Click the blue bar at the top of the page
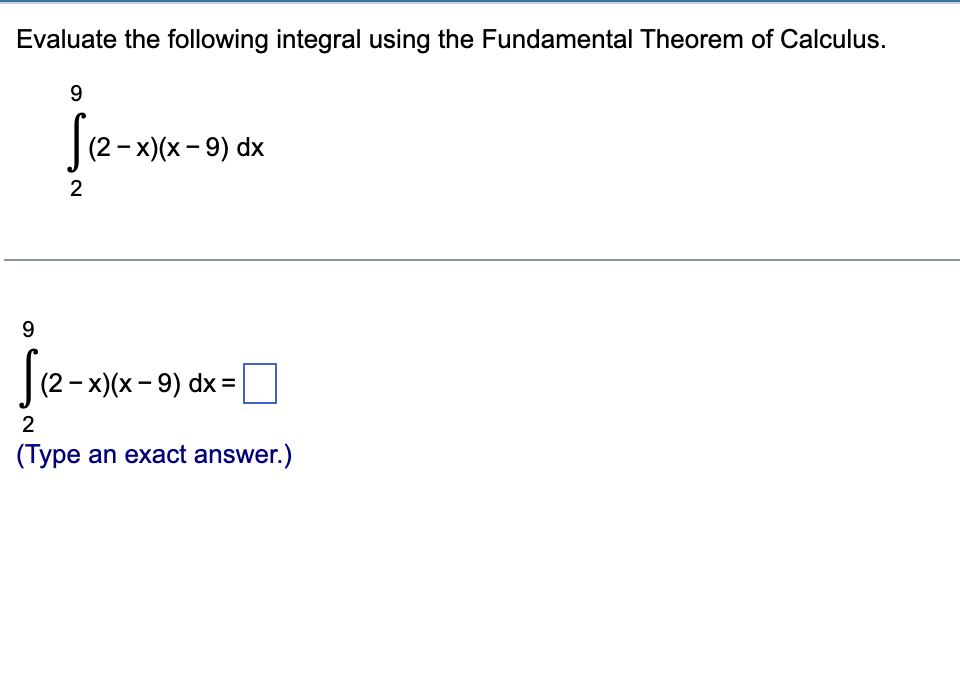This screenshot has height=700, width=960. 480,3
